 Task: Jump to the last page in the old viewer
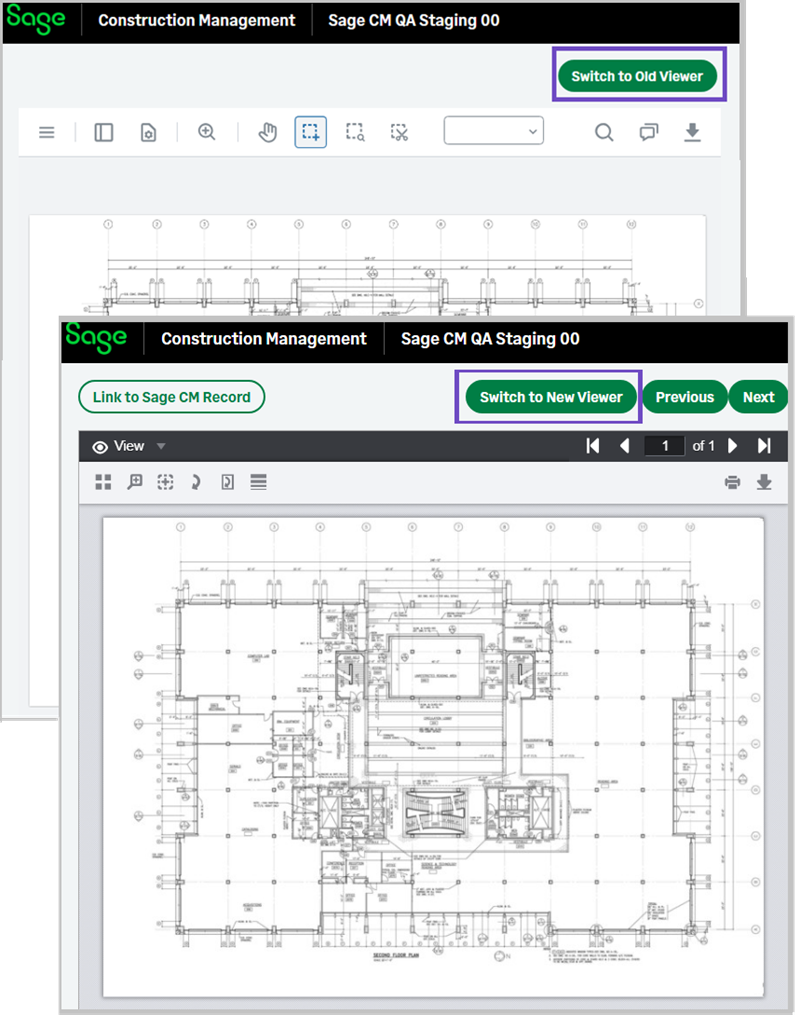pos(764,446)
